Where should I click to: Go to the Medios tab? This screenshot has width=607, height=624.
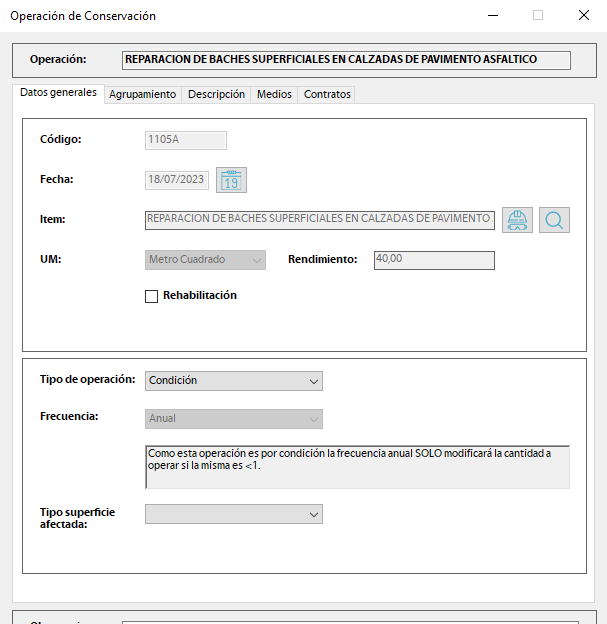click(x=274, y=95)
